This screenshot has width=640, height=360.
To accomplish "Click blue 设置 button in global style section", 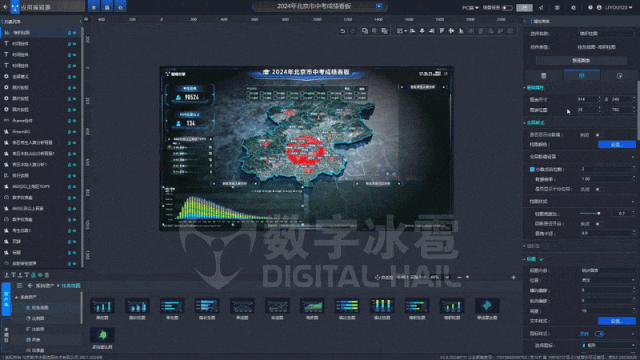I will pos(616,144).
